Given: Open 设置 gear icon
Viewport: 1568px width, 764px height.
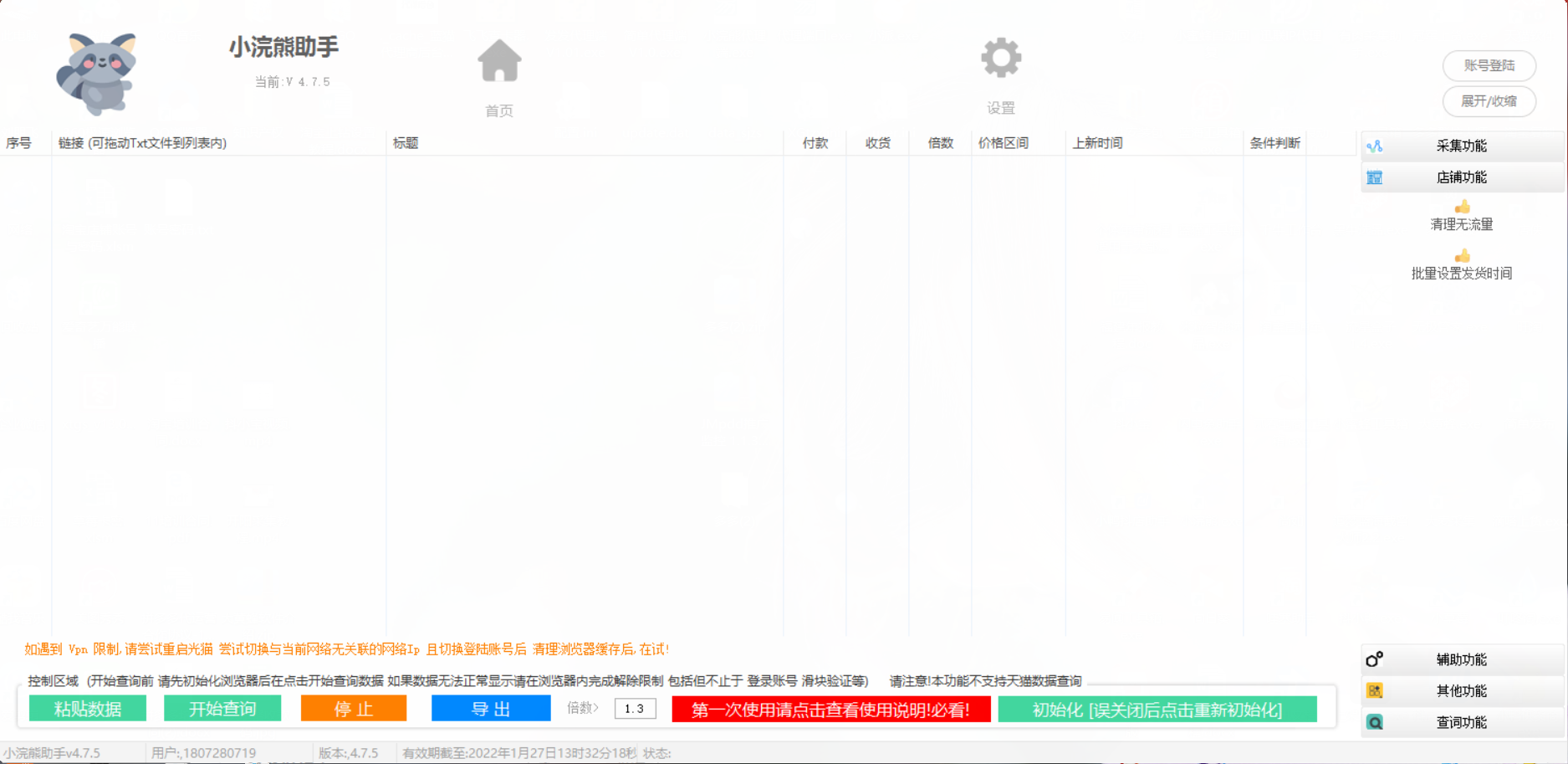Looking at the screenshot, I should [x=1001, y=59].
